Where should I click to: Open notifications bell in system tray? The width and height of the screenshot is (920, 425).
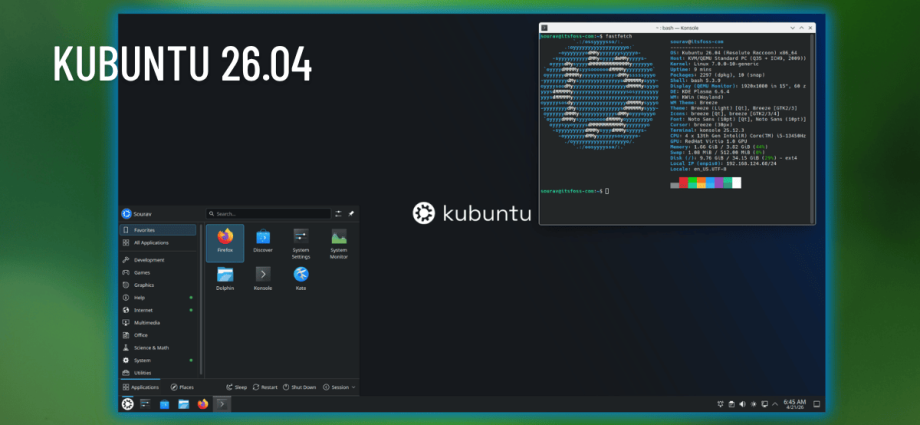pos(721,404)
